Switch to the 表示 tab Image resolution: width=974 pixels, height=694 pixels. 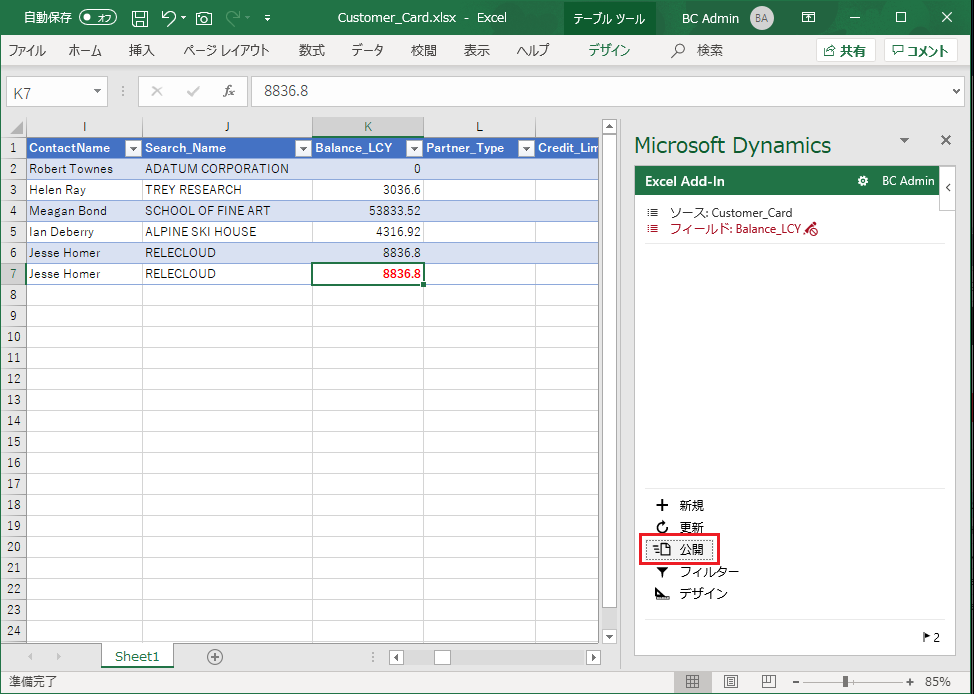tap(477, 50)
